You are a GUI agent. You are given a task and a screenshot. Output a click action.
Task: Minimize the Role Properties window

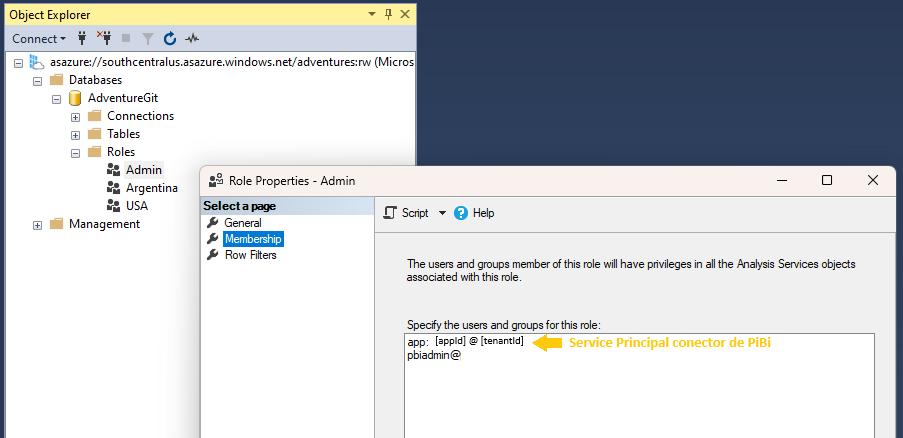point(781,180)
